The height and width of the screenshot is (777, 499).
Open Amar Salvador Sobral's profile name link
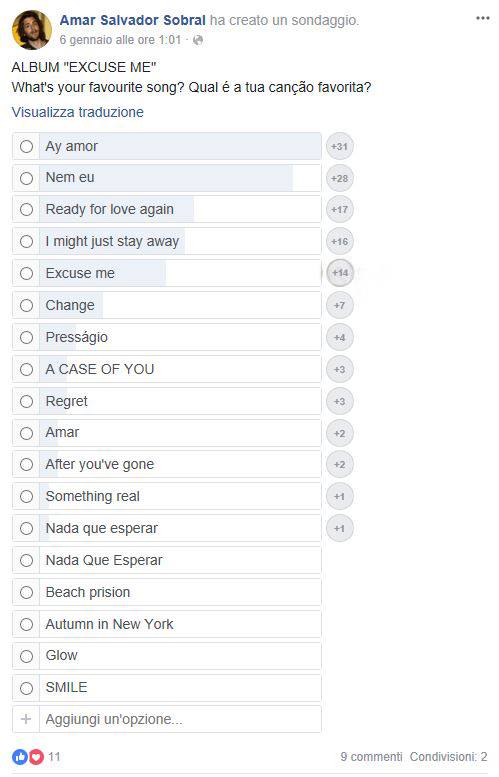click(133, 20)
